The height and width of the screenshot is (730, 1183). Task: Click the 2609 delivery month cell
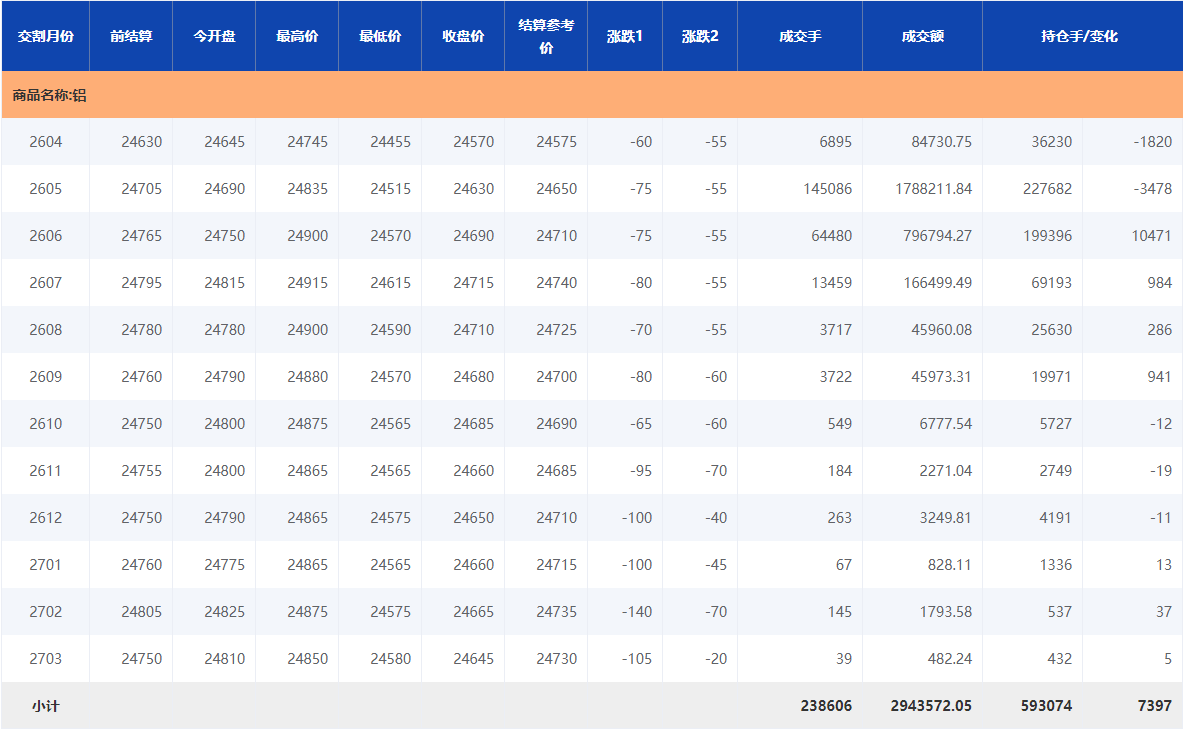(45, 377)
